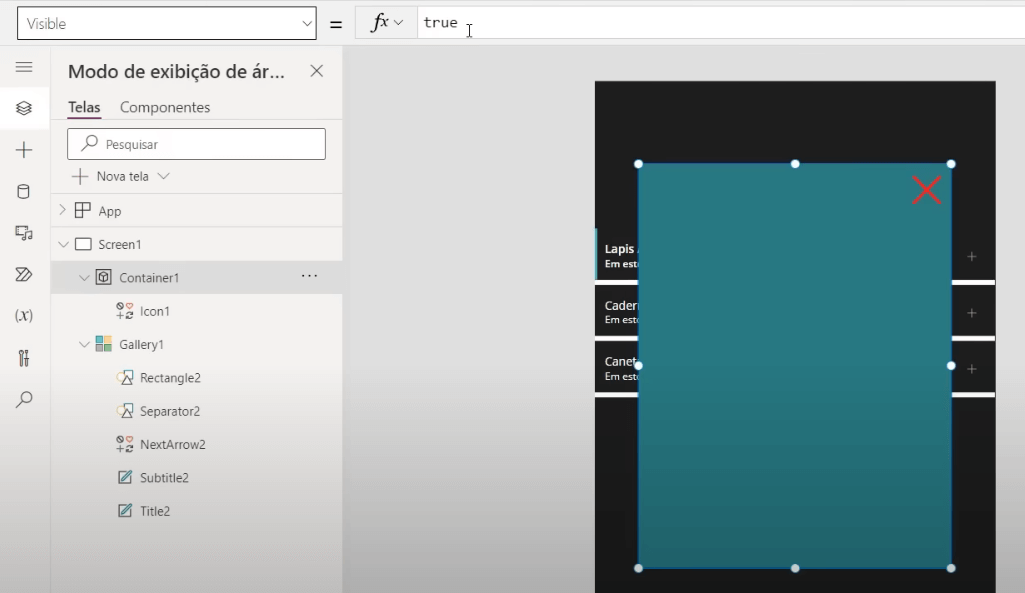
Task: Click inside the Pesquisar search field
Action: click(x=196, y=143)
